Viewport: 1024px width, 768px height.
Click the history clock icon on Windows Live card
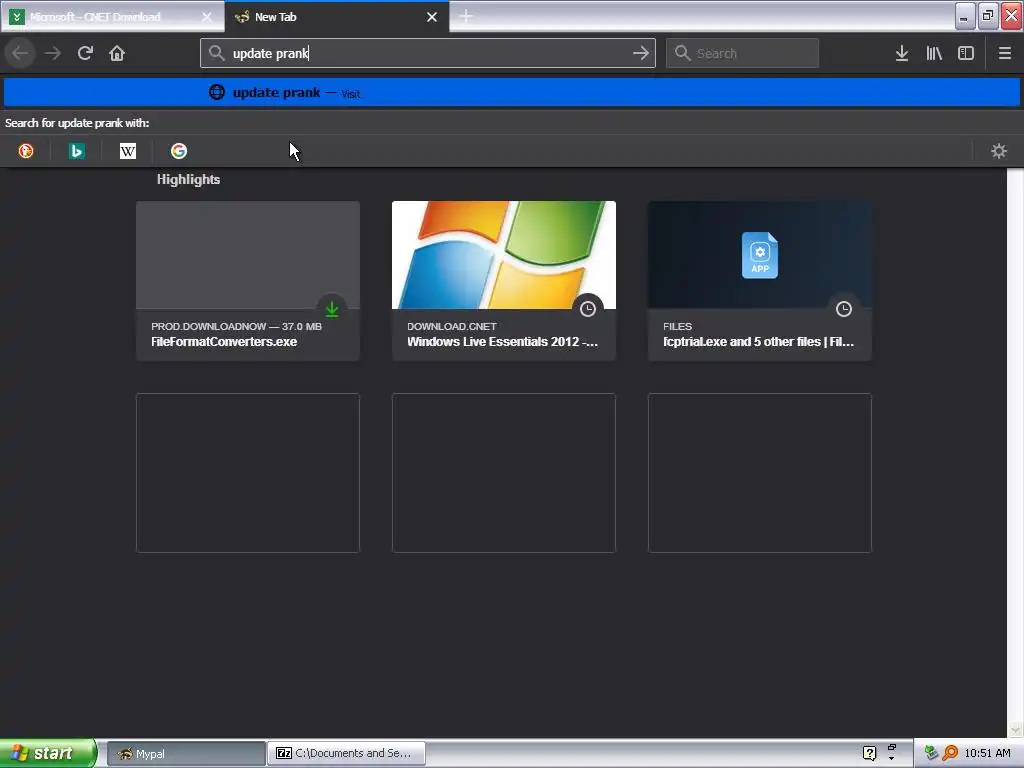point(588,309)
